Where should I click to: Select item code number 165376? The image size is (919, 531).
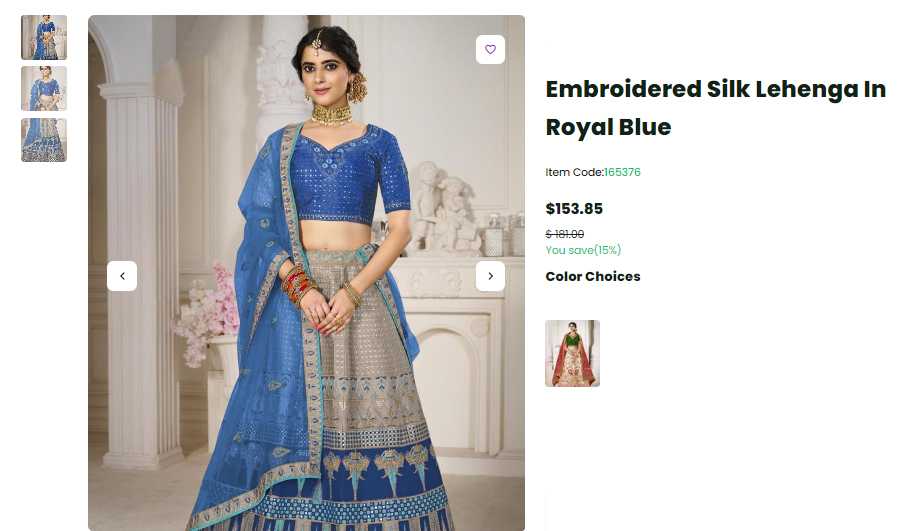point(622,172)
